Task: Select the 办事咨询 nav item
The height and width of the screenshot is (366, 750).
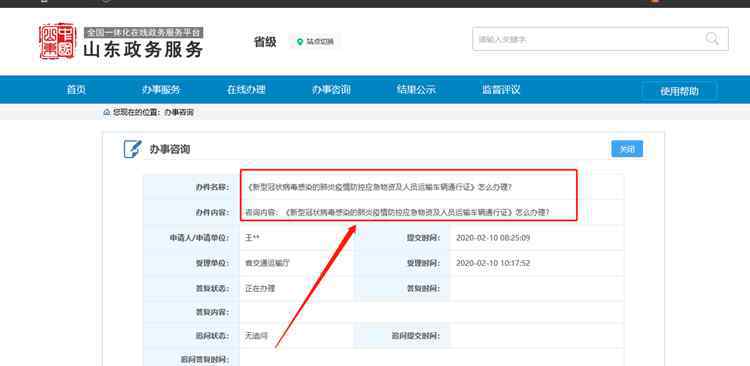Action: pos(331,89)
